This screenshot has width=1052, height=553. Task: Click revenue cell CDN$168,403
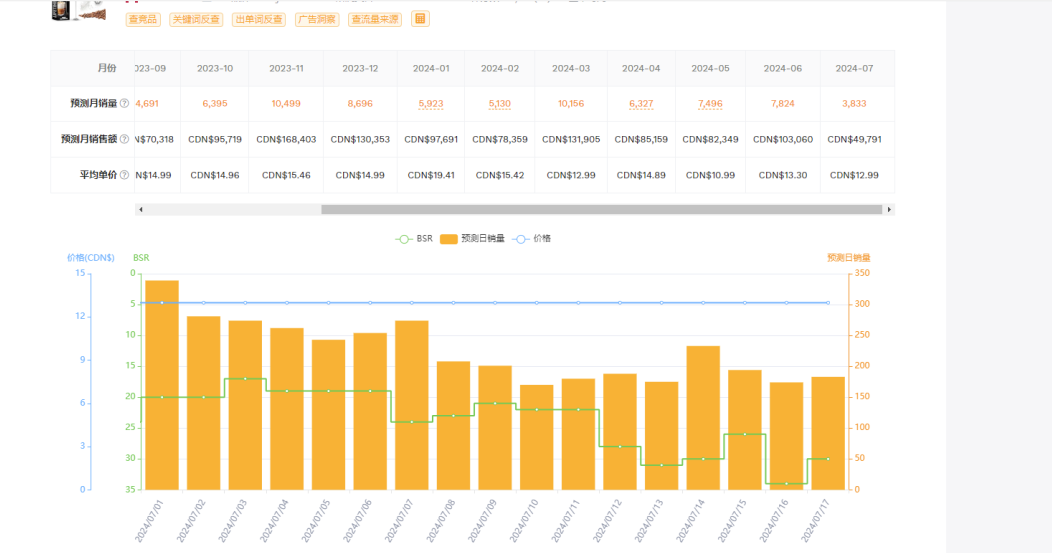(x=286, y=140)
